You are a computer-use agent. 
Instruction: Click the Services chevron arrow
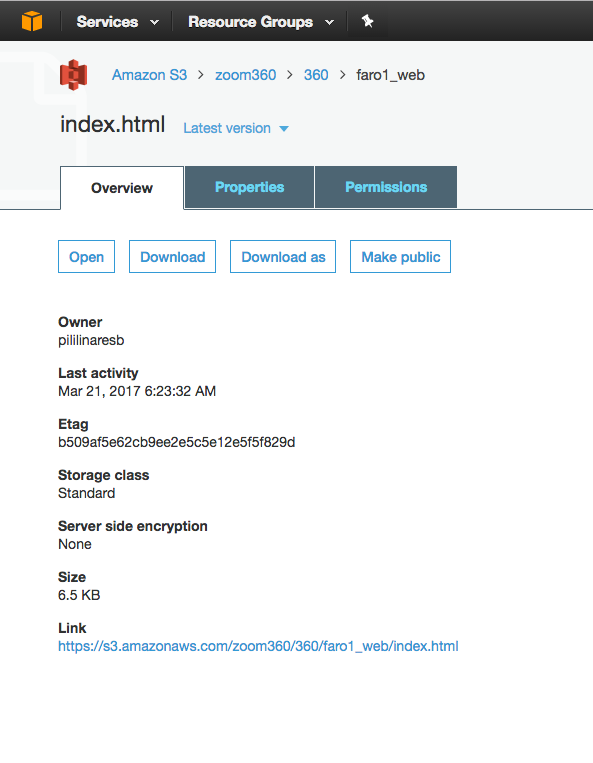click(155, 22)
